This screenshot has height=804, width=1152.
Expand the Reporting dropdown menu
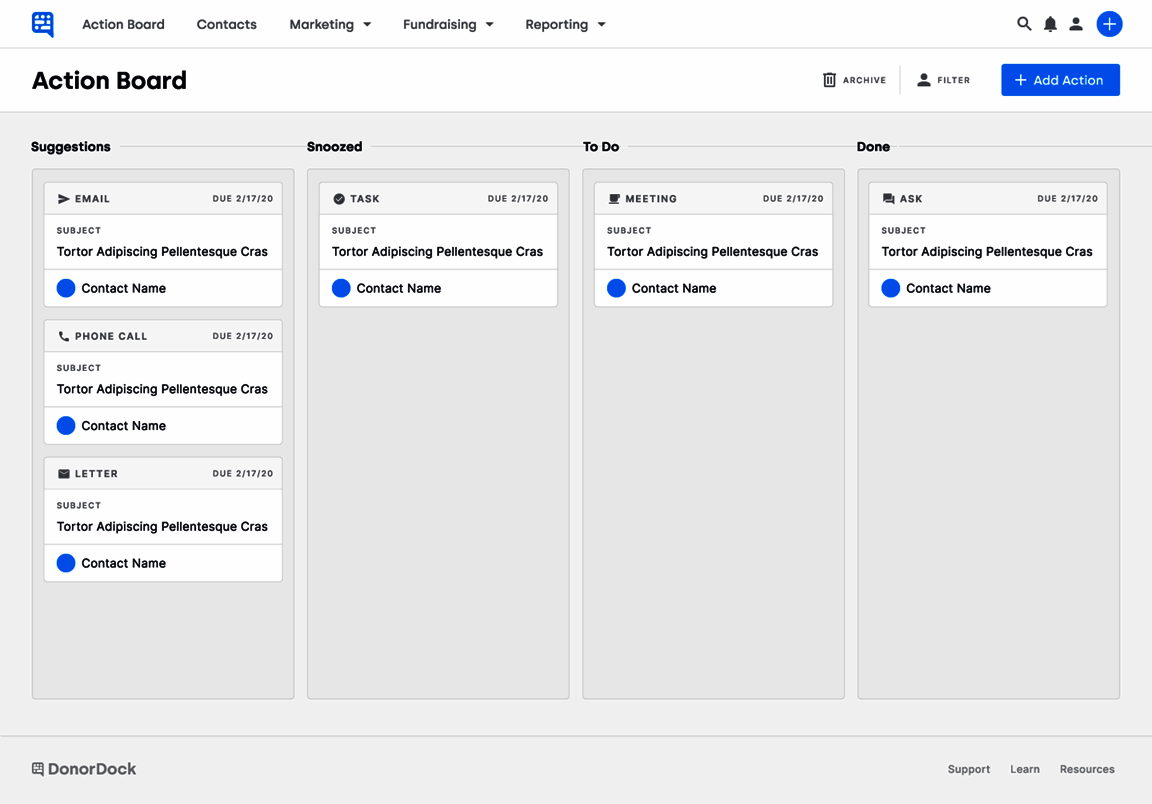565,24
